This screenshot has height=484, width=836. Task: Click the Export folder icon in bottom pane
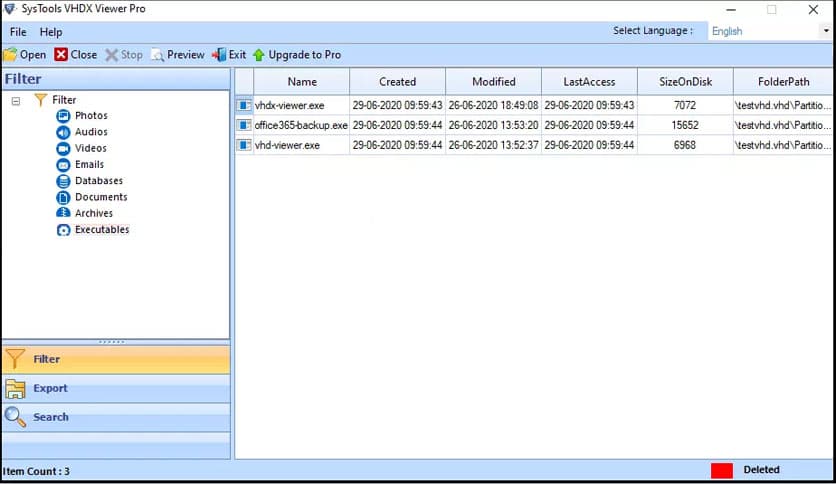15,389
